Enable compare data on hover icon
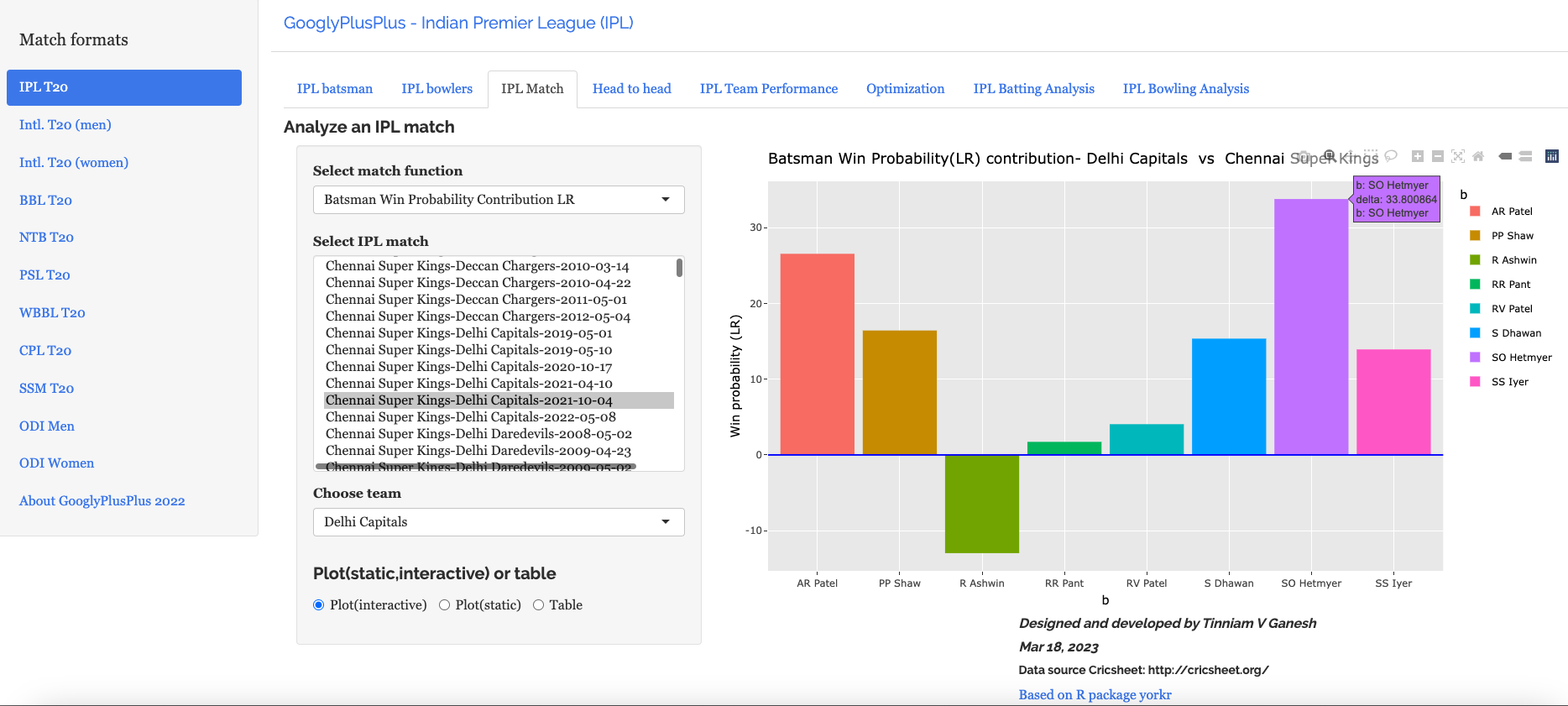The image size is (1568, 706). 1526,156
